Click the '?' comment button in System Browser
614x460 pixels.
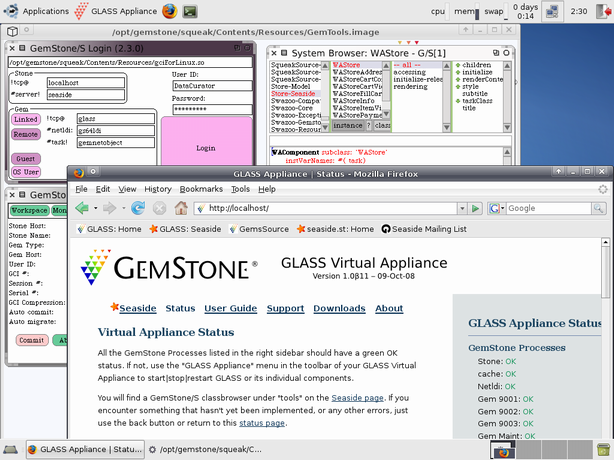368,125
